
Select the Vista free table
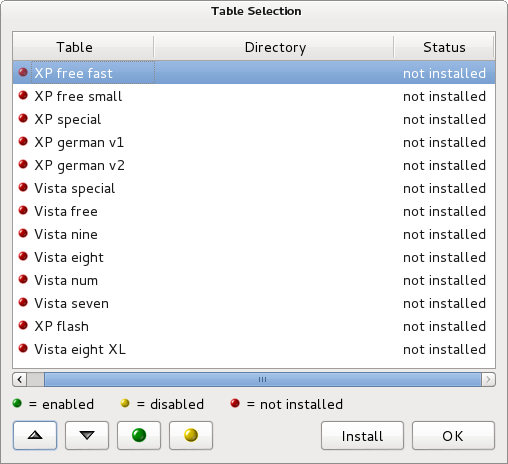tap(254, 211)
